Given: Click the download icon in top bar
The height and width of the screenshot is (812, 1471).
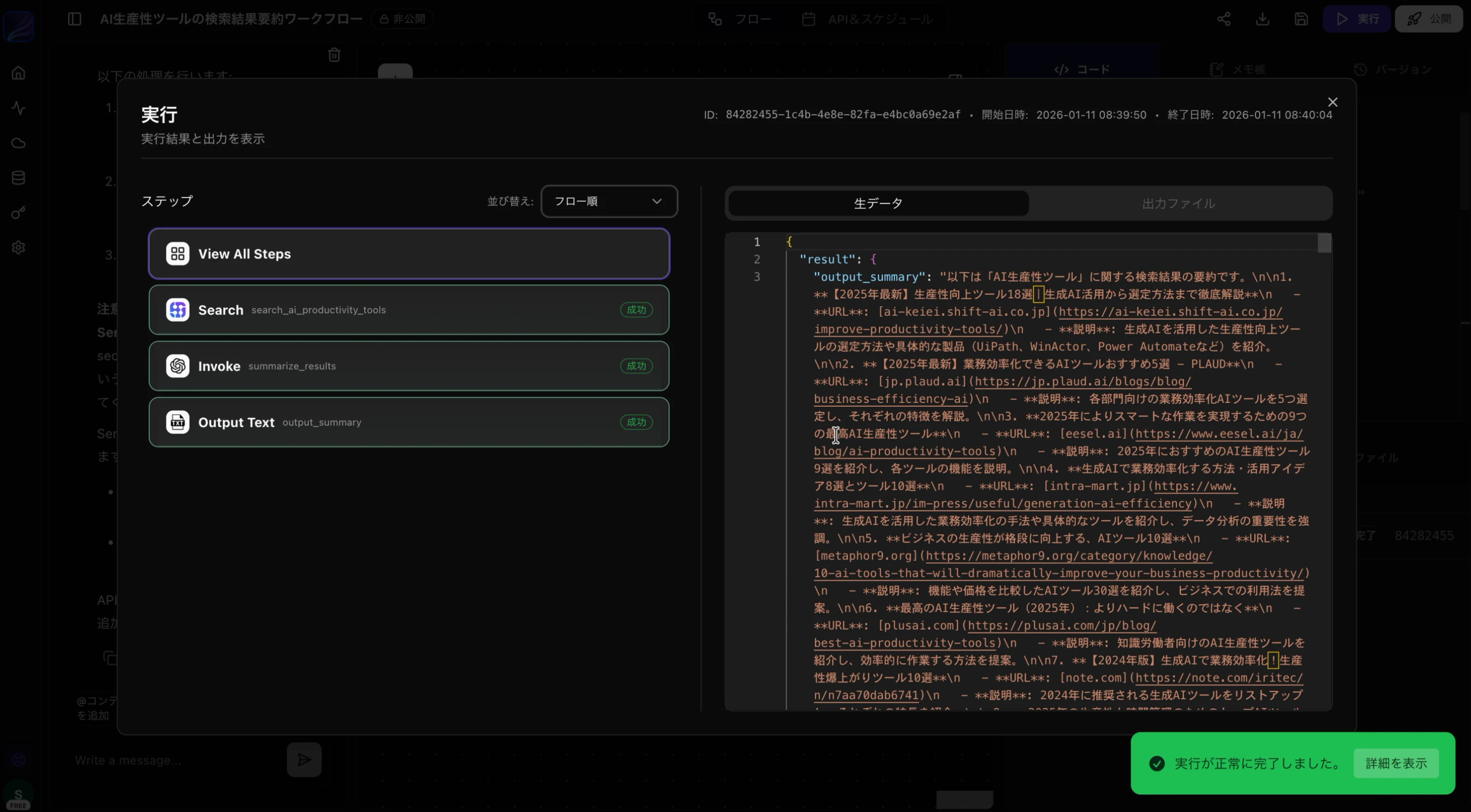Looking at the screenshot, I should click(1263, 19).
